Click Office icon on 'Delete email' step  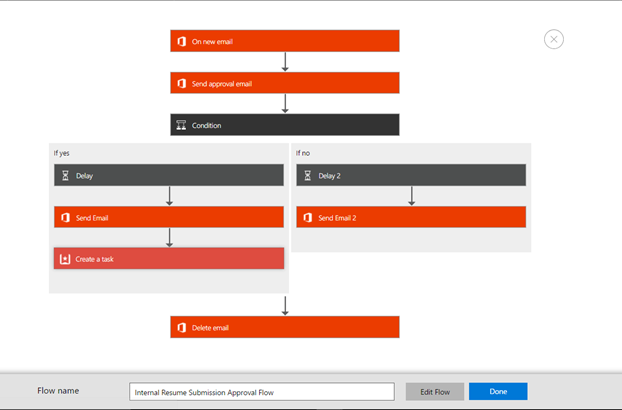tap(181, 327)
